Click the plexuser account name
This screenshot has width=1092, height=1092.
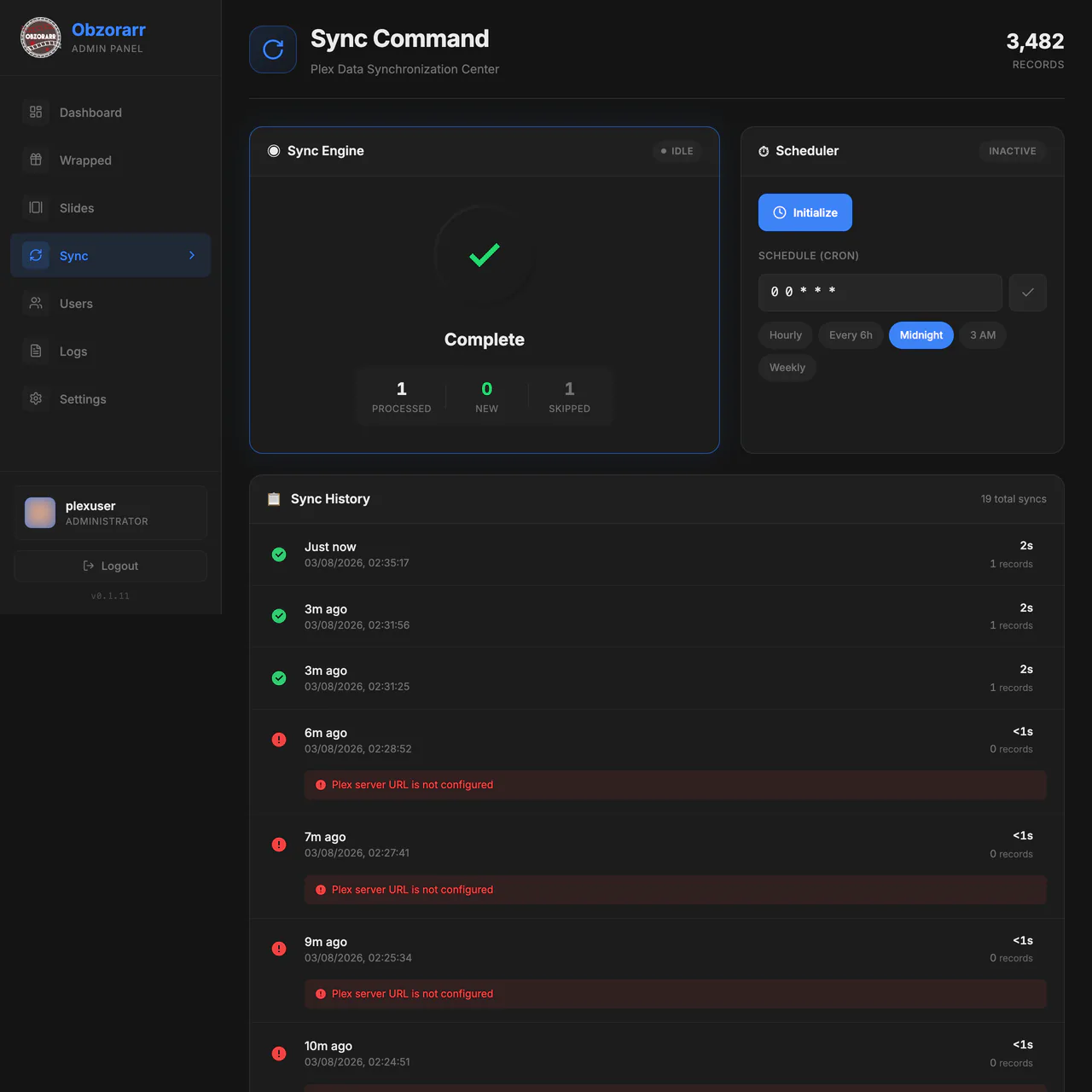tap(90, 506)
